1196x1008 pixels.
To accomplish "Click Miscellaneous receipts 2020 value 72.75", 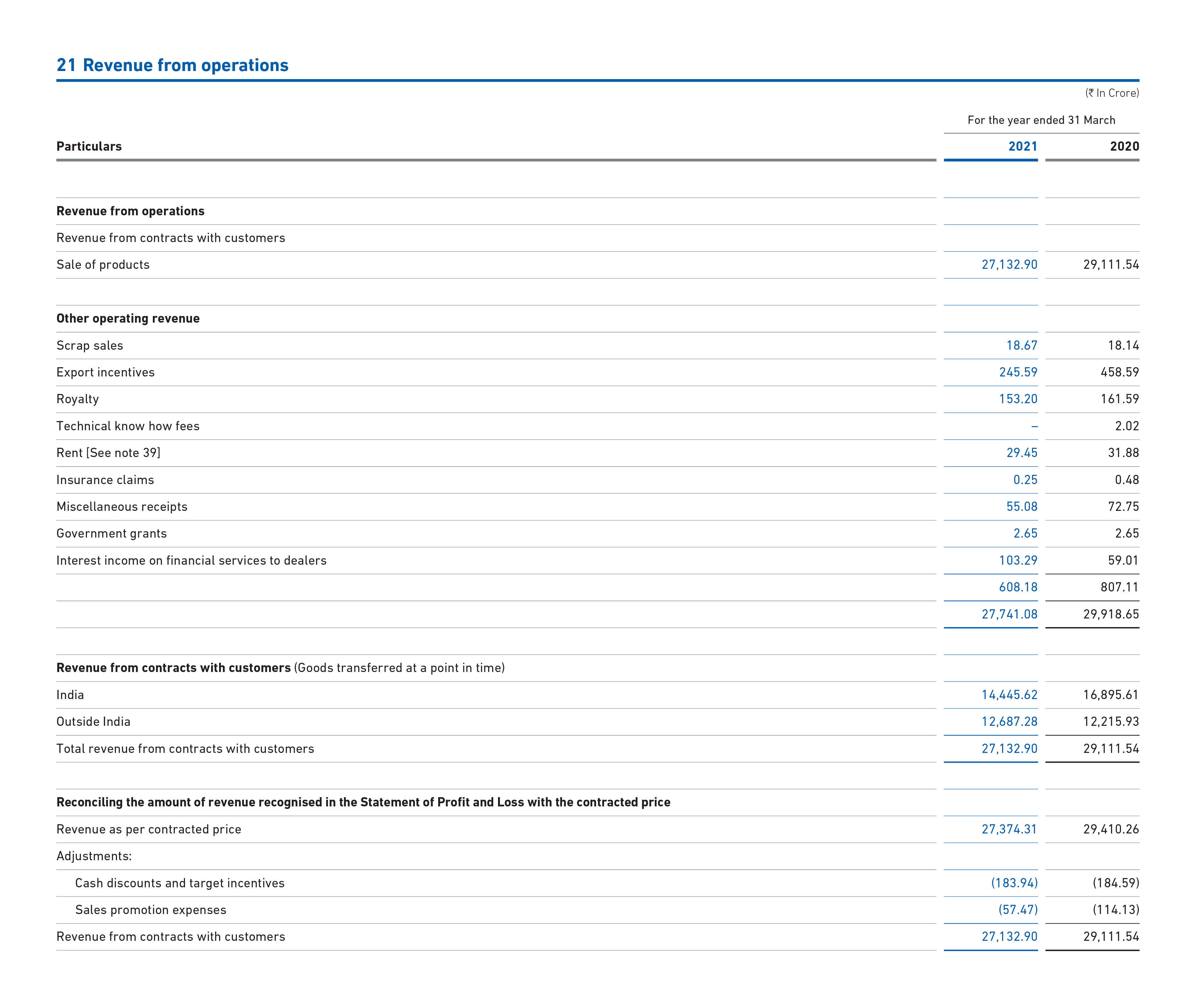I will [1123, 506].
